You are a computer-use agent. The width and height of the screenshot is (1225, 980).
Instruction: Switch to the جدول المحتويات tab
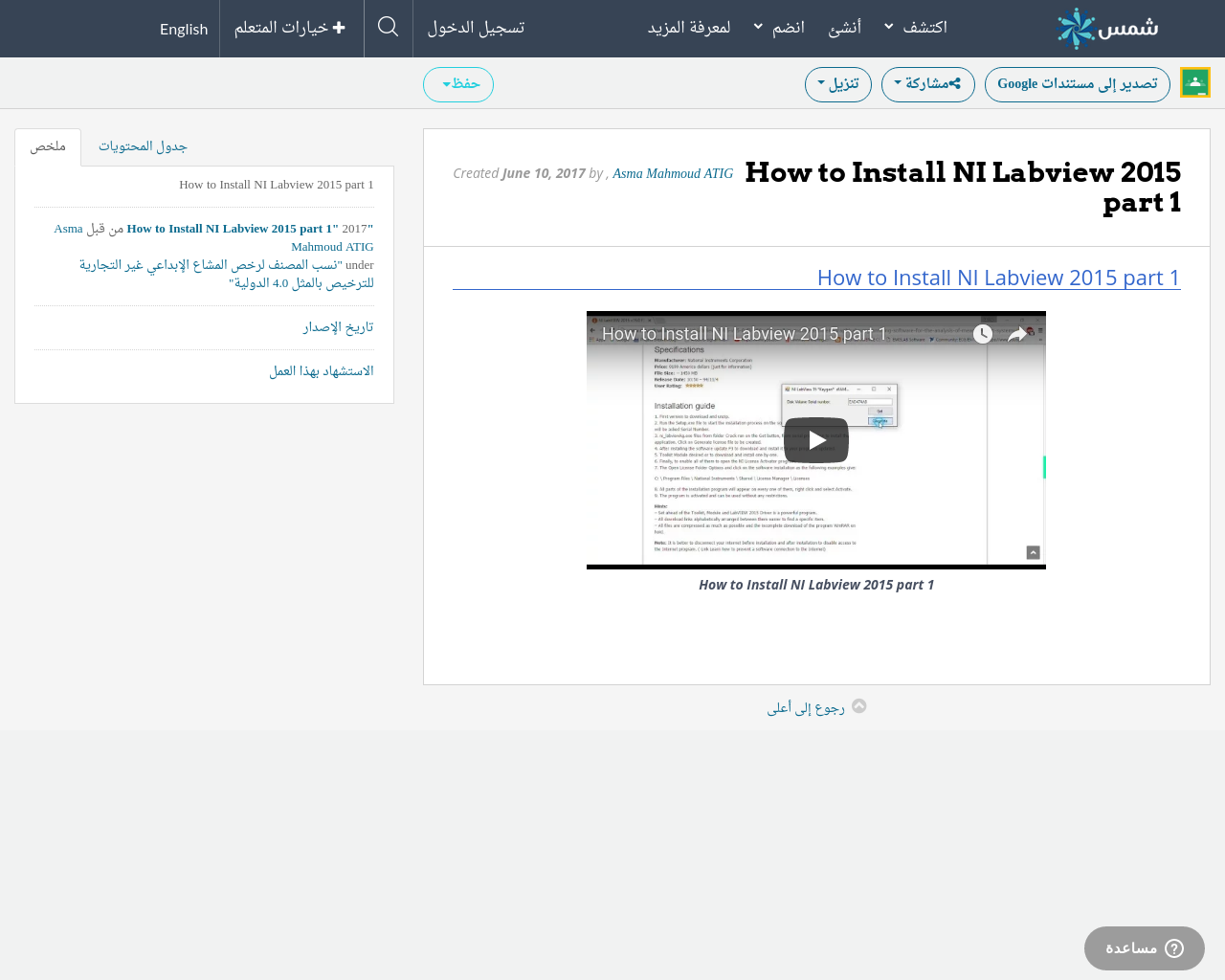point(143,146)
